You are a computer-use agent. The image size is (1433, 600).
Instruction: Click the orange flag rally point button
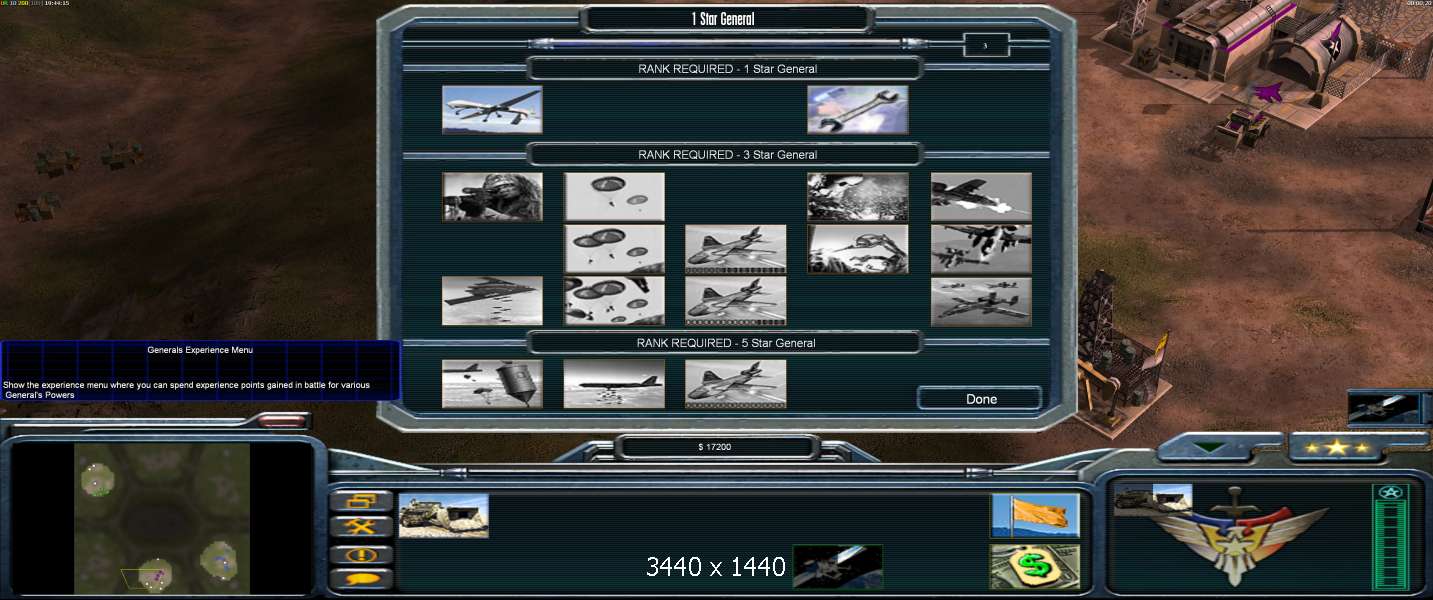click(1035, 516)
